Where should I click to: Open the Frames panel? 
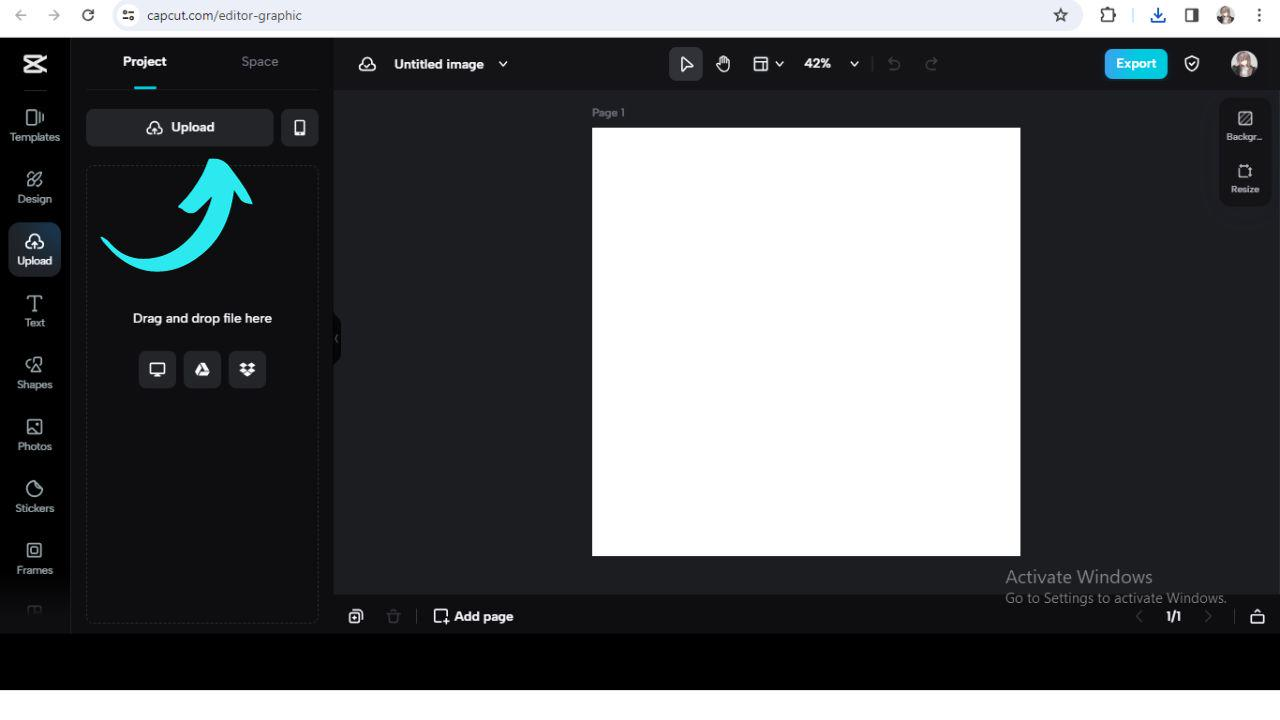[34, 557]
